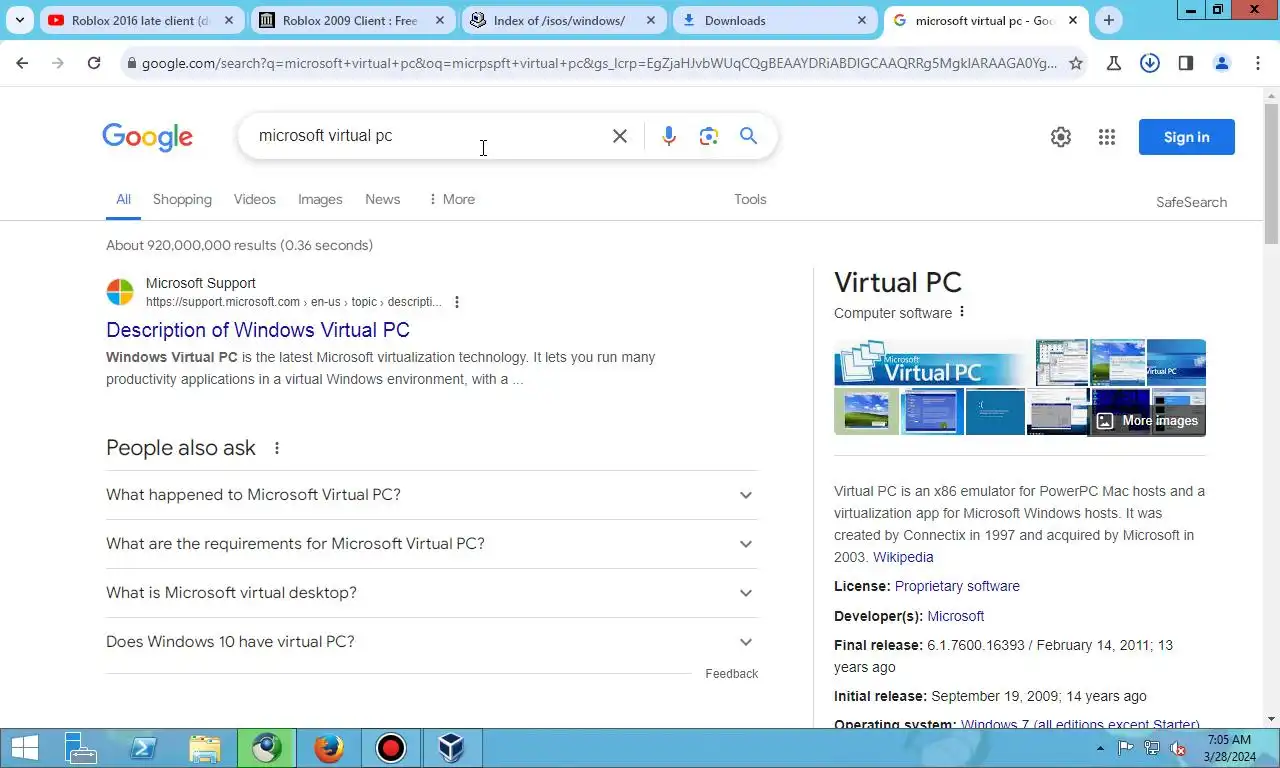Open Description of Windows Virtual PC result

[x=258, y=330]
